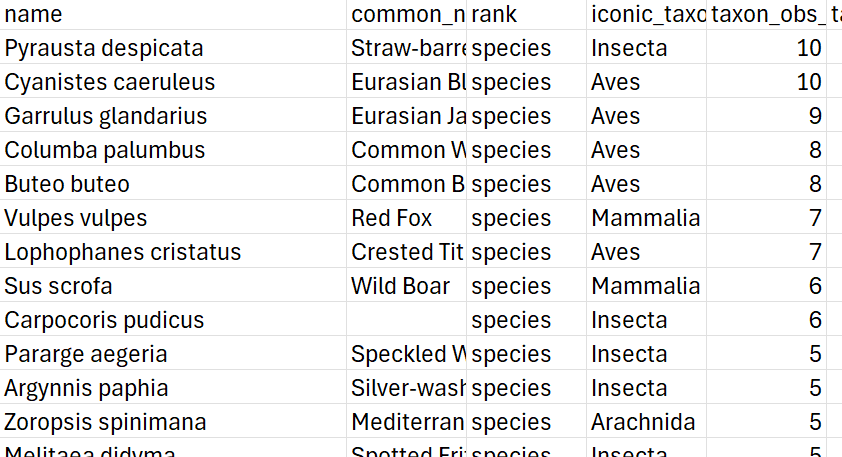Click the 'Arachnida' taxon cell
This screenshot has height=457, width=842.
pos(643,422)
